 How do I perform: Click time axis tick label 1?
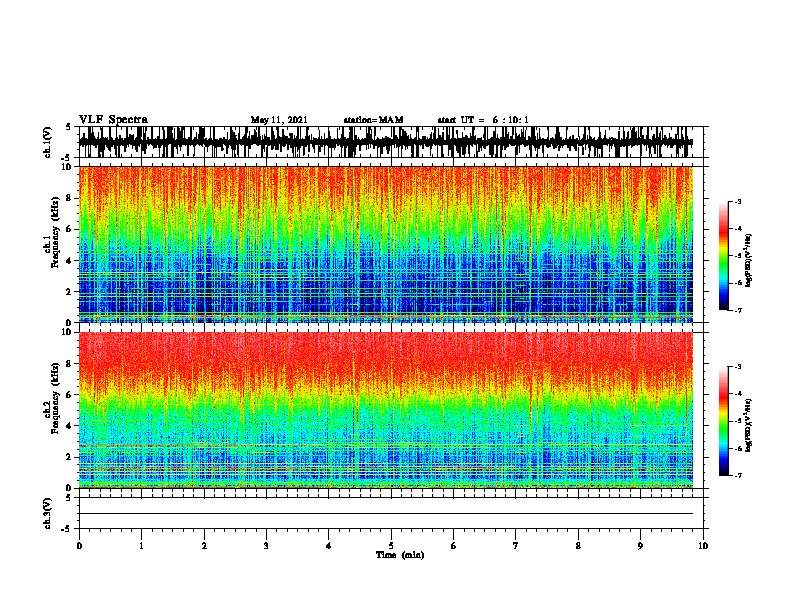pyautogui.click(x=141, y=545)
